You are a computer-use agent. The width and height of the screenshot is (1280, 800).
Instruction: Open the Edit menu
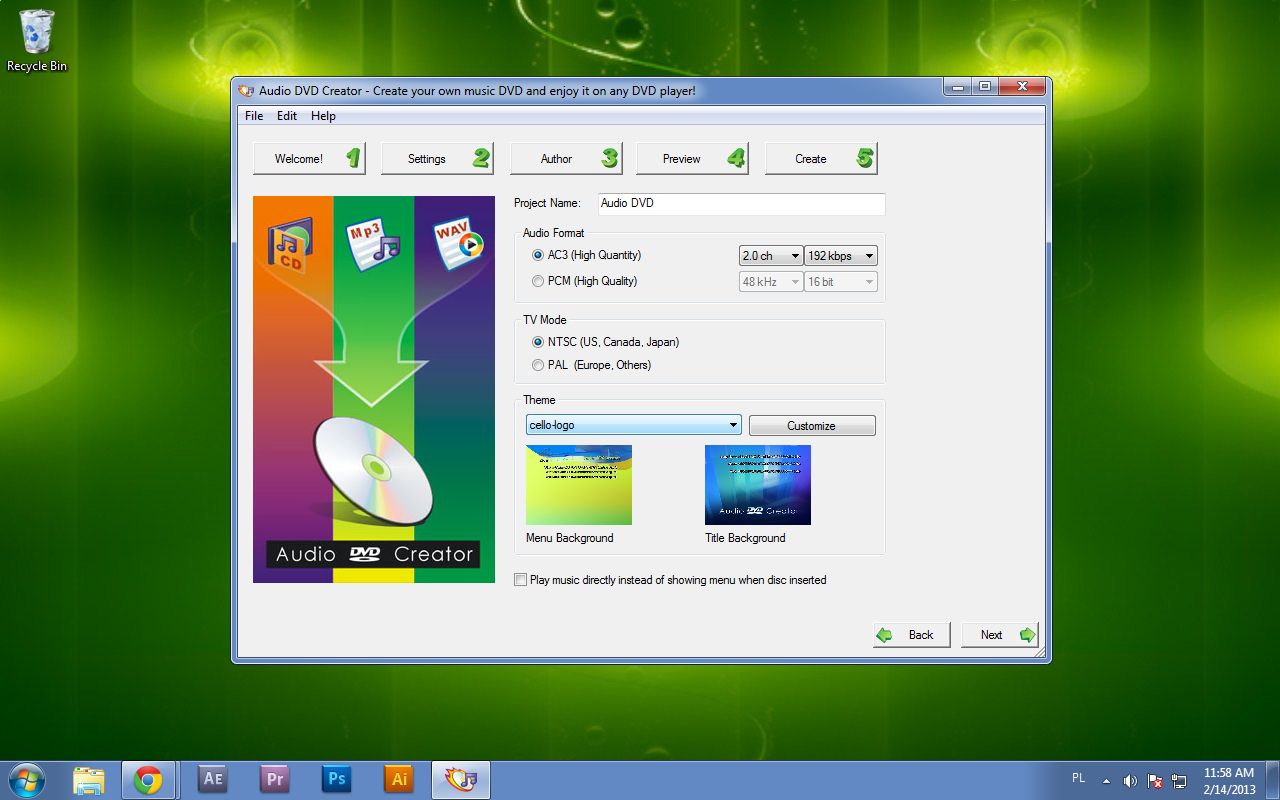(x=287, y=116)
